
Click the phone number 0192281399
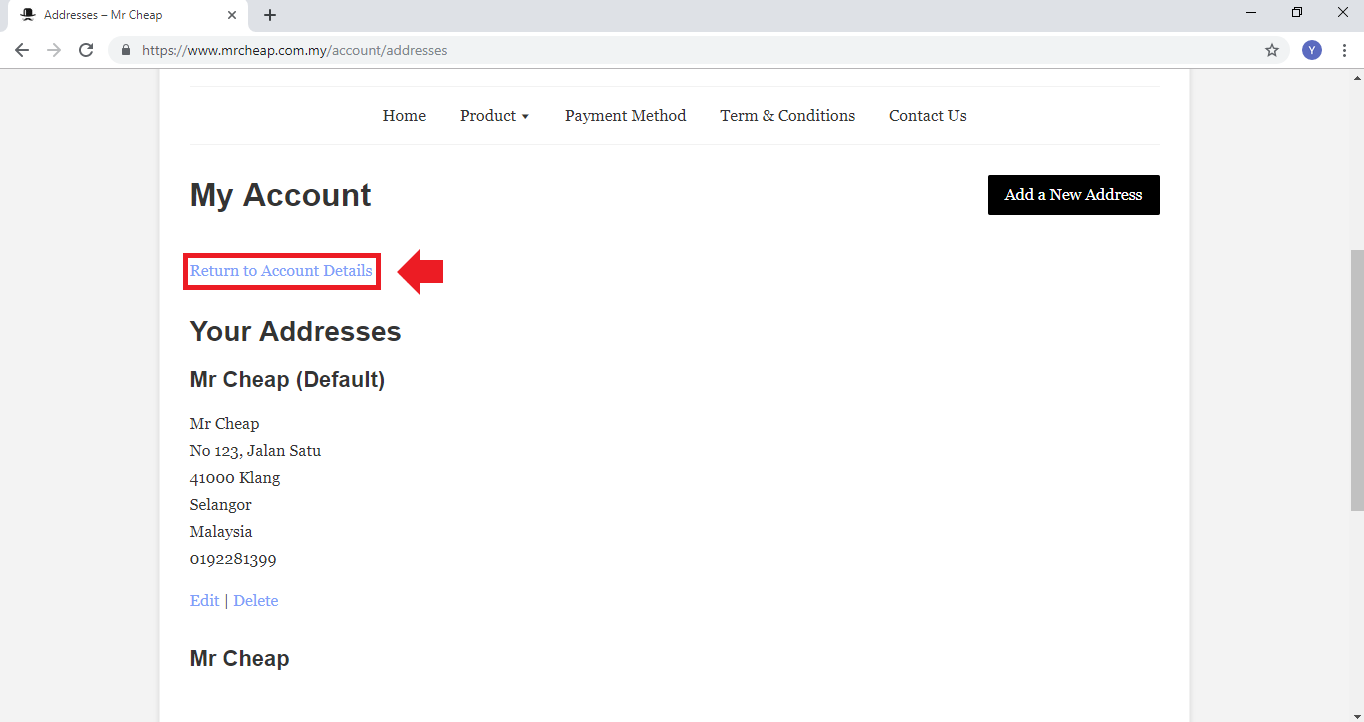(x=233, y=559)
